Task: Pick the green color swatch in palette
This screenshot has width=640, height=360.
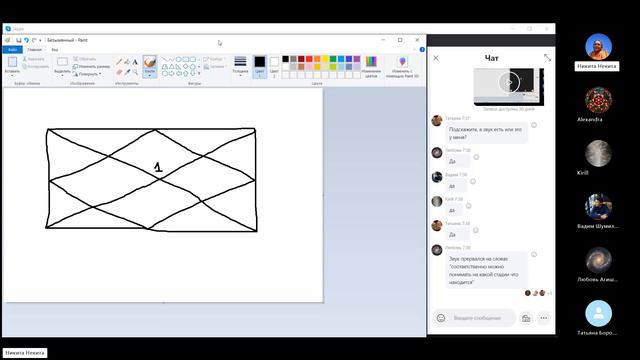Action: tap(333, 59)
